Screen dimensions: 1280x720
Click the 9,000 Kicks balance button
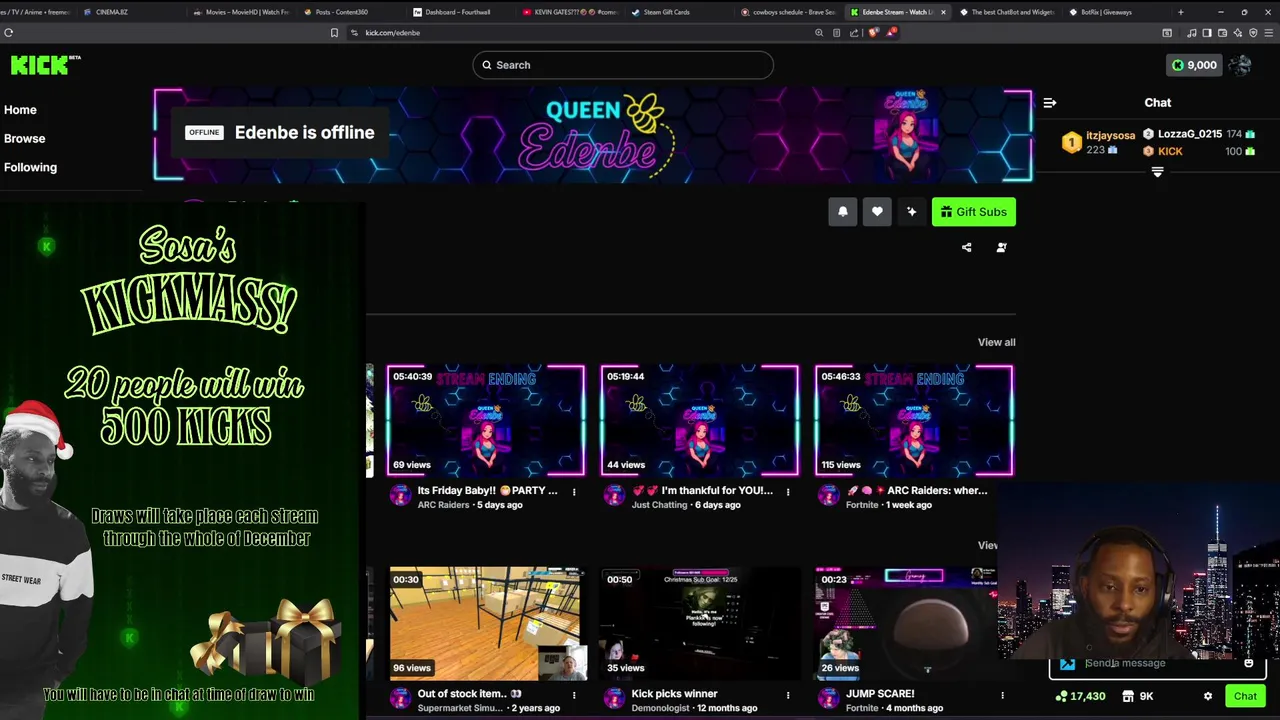[1194, 65]
